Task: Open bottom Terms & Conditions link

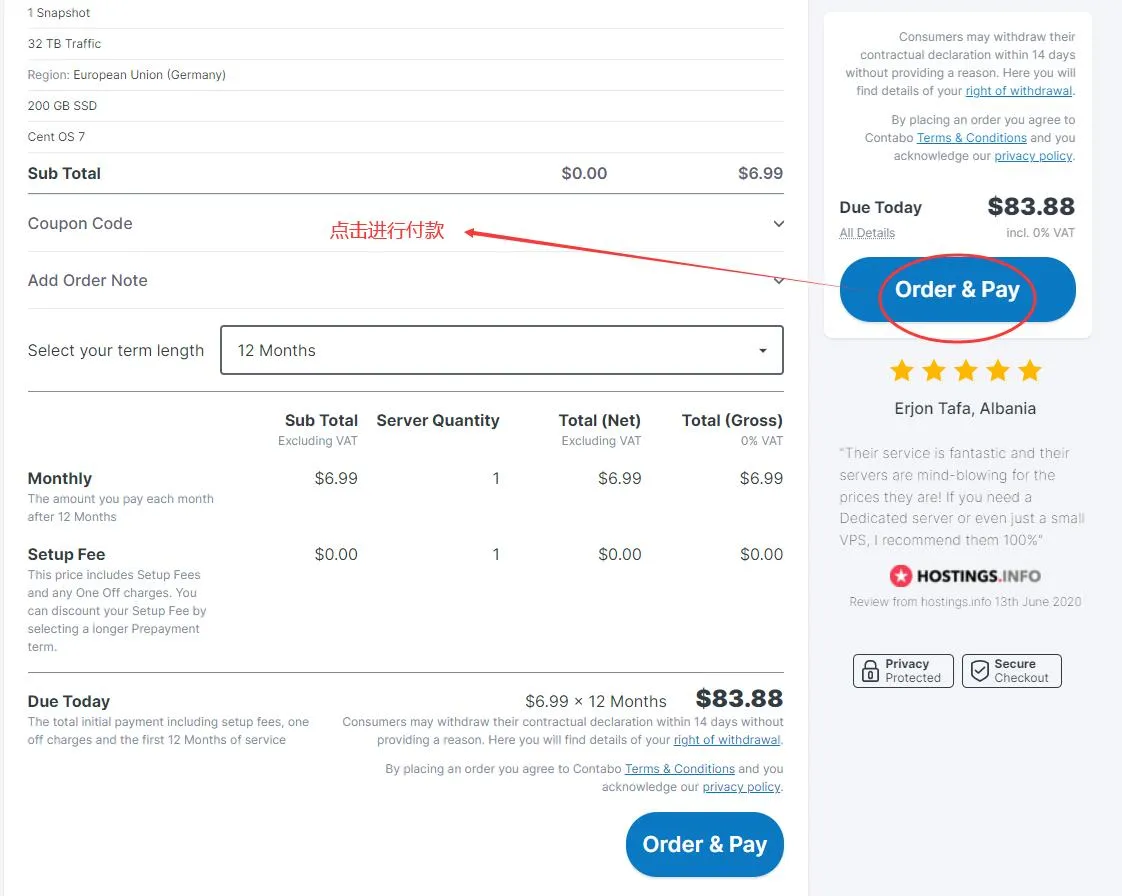Action: coord(679,769)
